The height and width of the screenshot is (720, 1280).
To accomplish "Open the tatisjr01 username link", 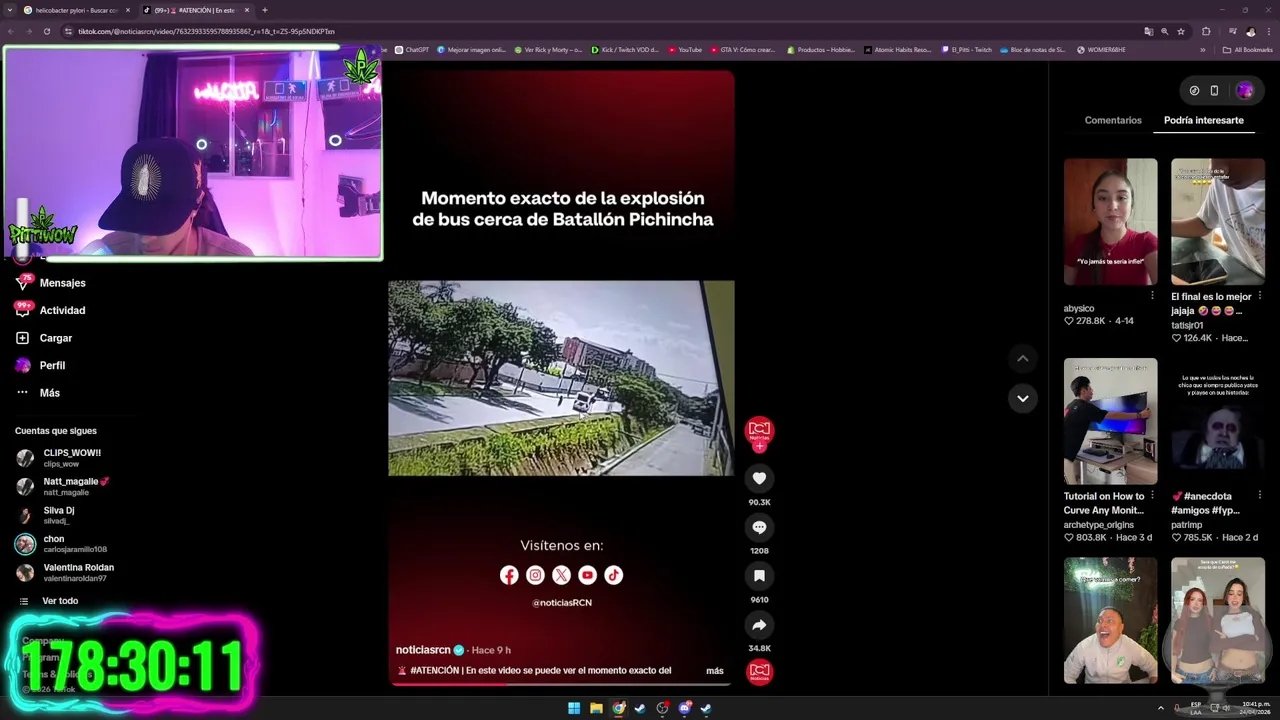I will pyautogui.click(x=1187, y=325).
